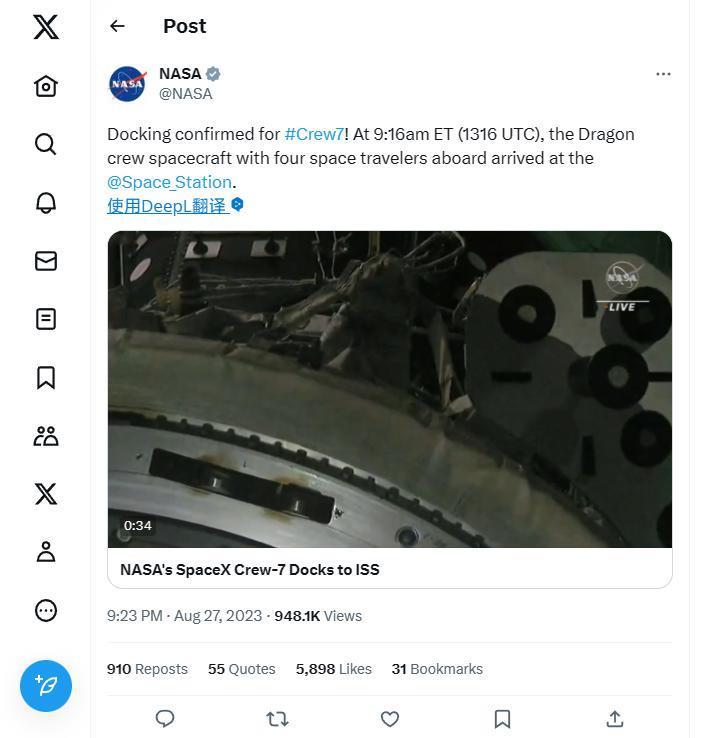
Task: Open the Profile person icon
Action: click(x=46, y=552)
